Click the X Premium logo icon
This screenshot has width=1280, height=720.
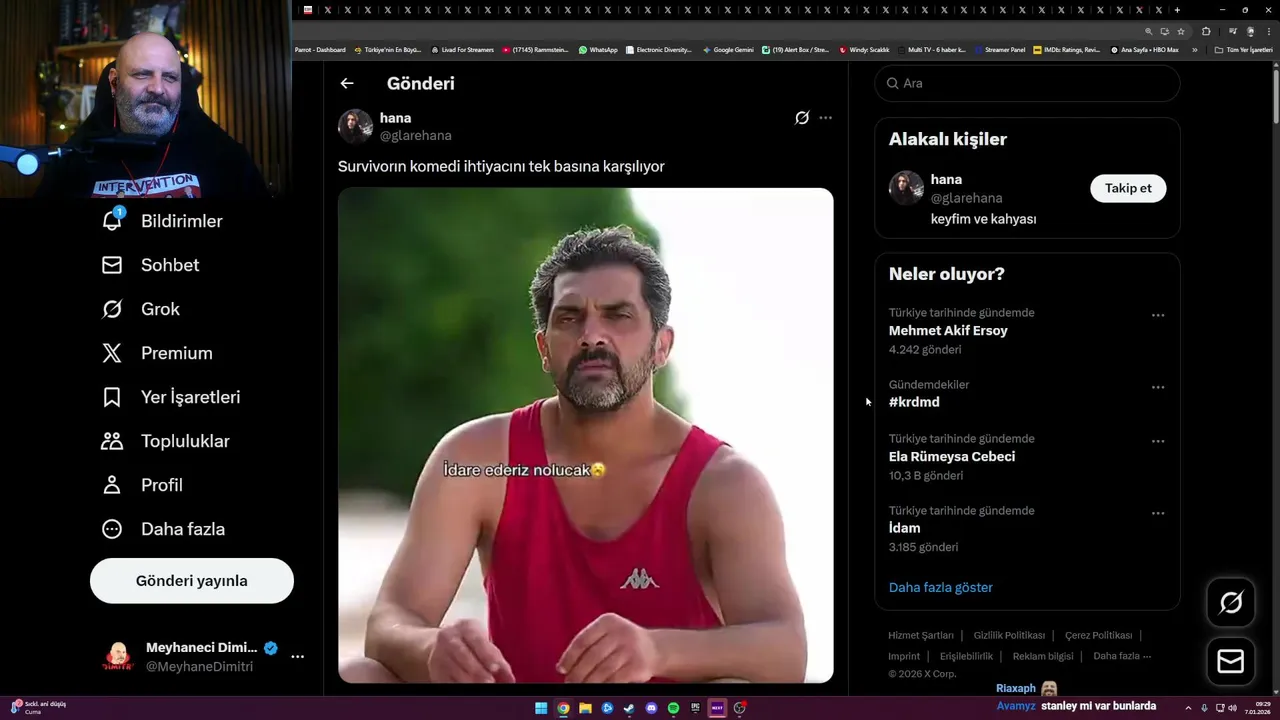(112, 353)
